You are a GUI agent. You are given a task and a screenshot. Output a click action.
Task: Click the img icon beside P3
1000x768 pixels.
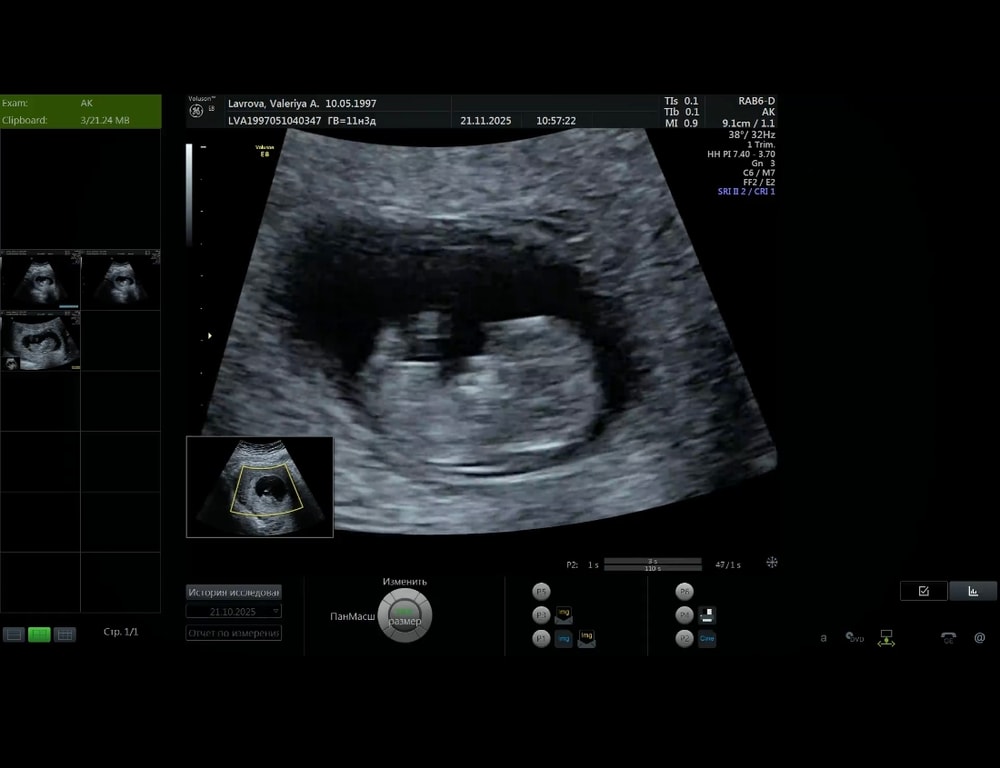[564, 615]
